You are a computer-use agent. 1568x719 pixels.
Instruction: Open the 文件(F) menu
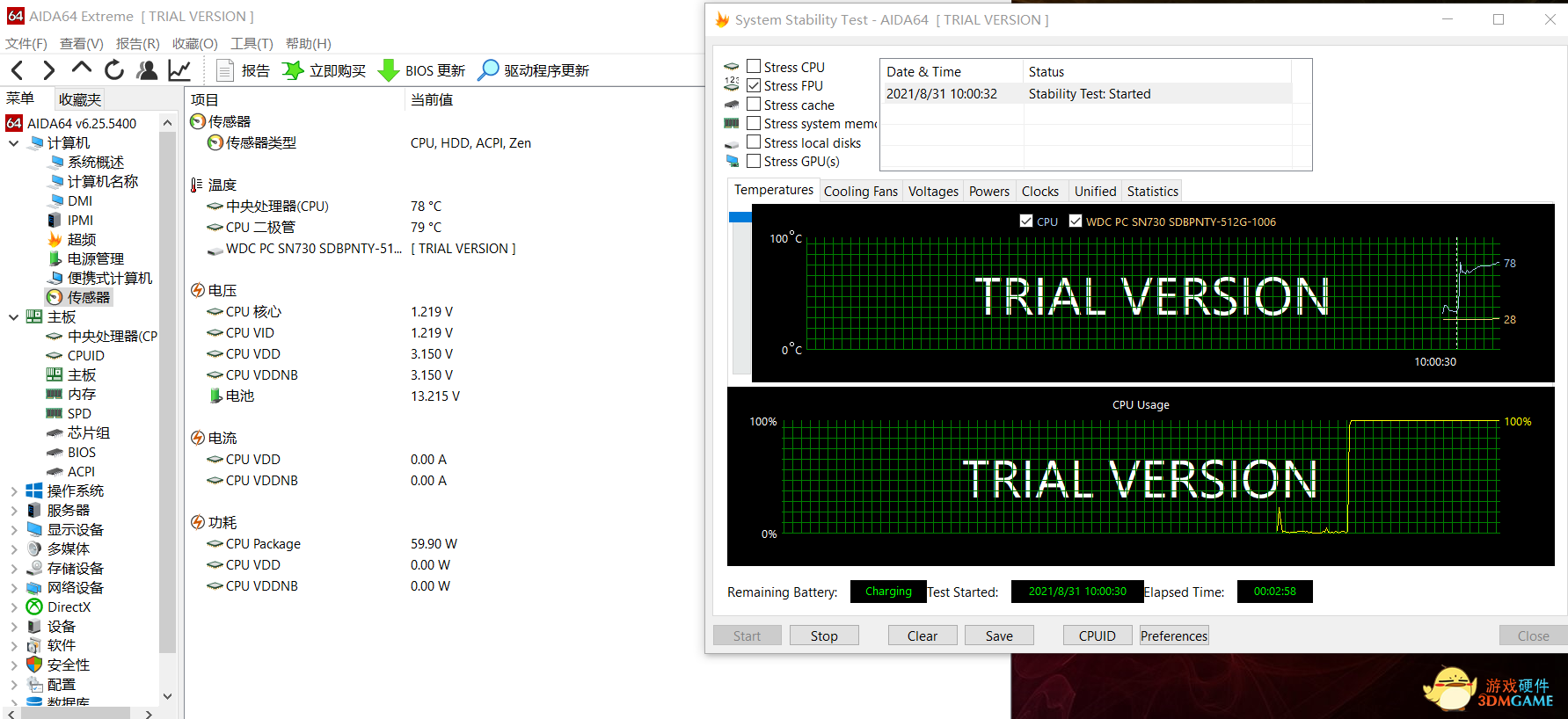(x=26, y=44)
